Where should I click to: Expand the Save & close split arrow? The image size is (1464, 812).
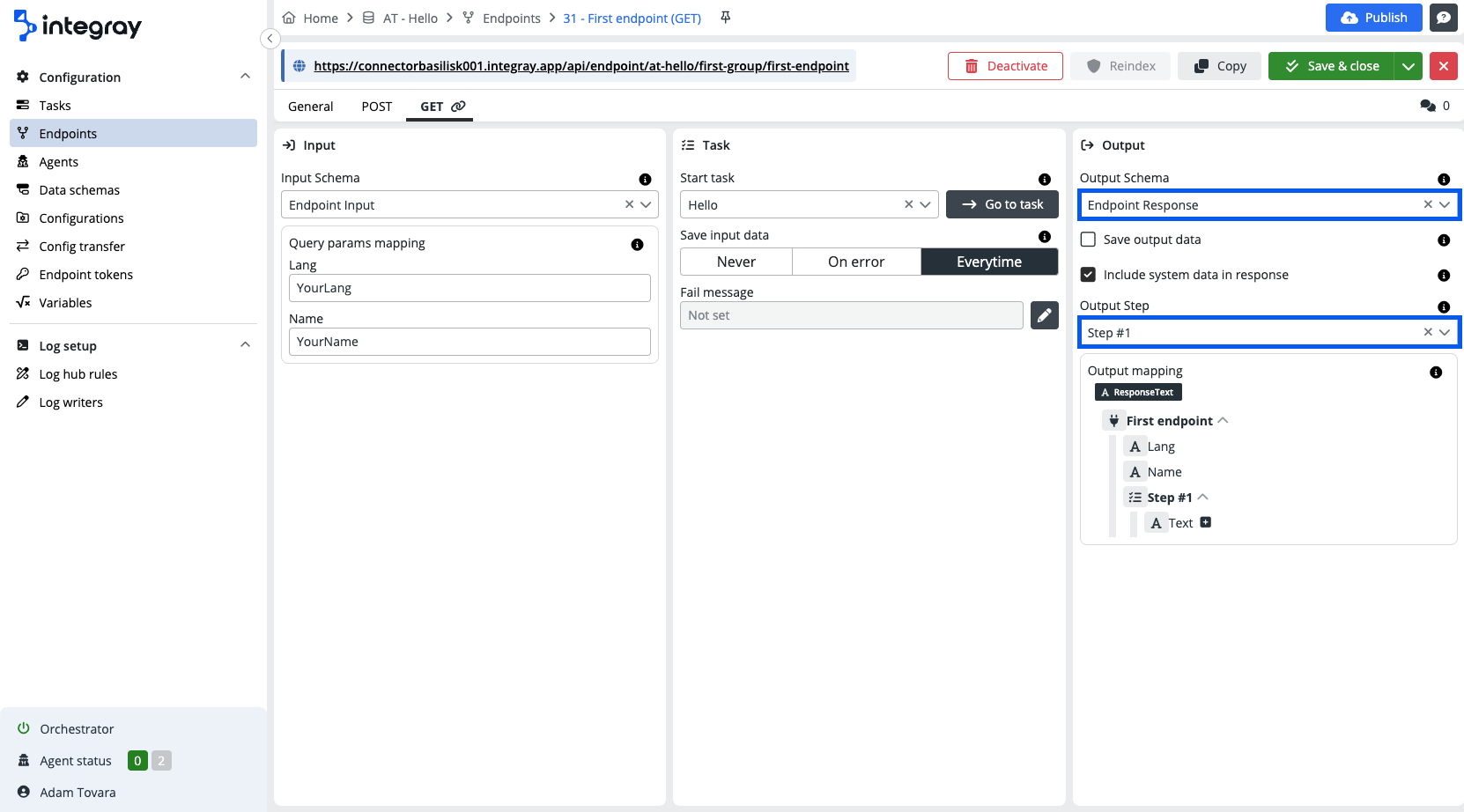(x=1408, y=66)
